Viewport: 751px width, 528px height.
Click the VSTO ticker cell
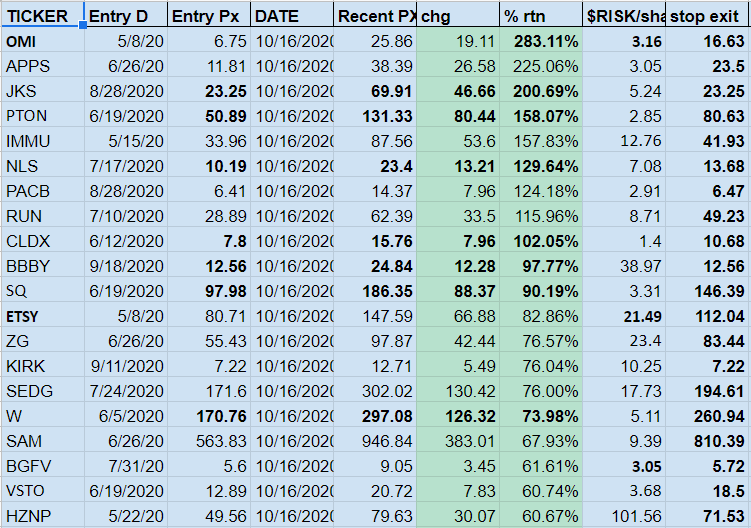[42, 491]
